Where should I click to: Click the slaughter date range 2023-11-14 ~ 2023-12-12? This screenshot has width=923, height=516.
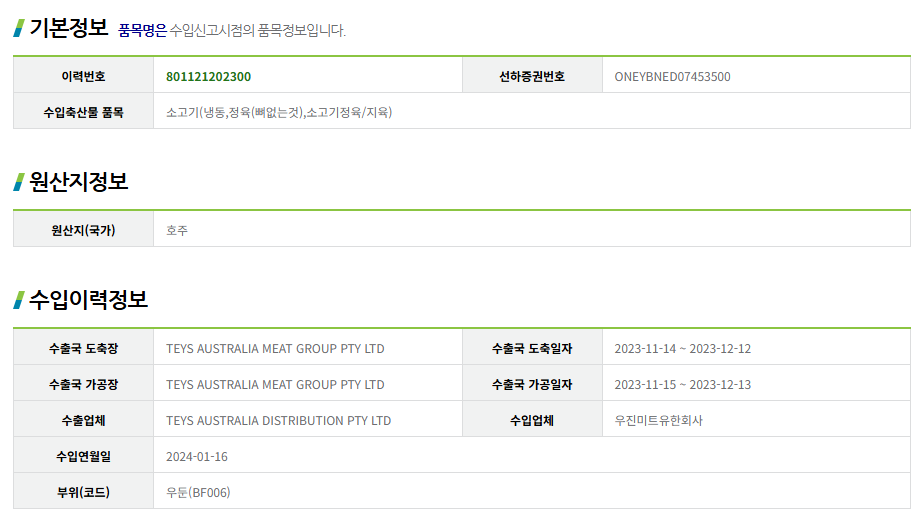pyautogui.click(x=682, y=349)
